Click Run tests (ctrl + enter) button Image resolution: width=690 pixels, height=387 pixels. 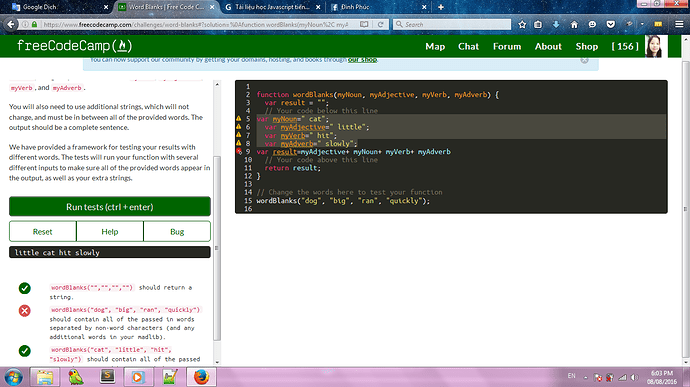[x=110, y=206]
